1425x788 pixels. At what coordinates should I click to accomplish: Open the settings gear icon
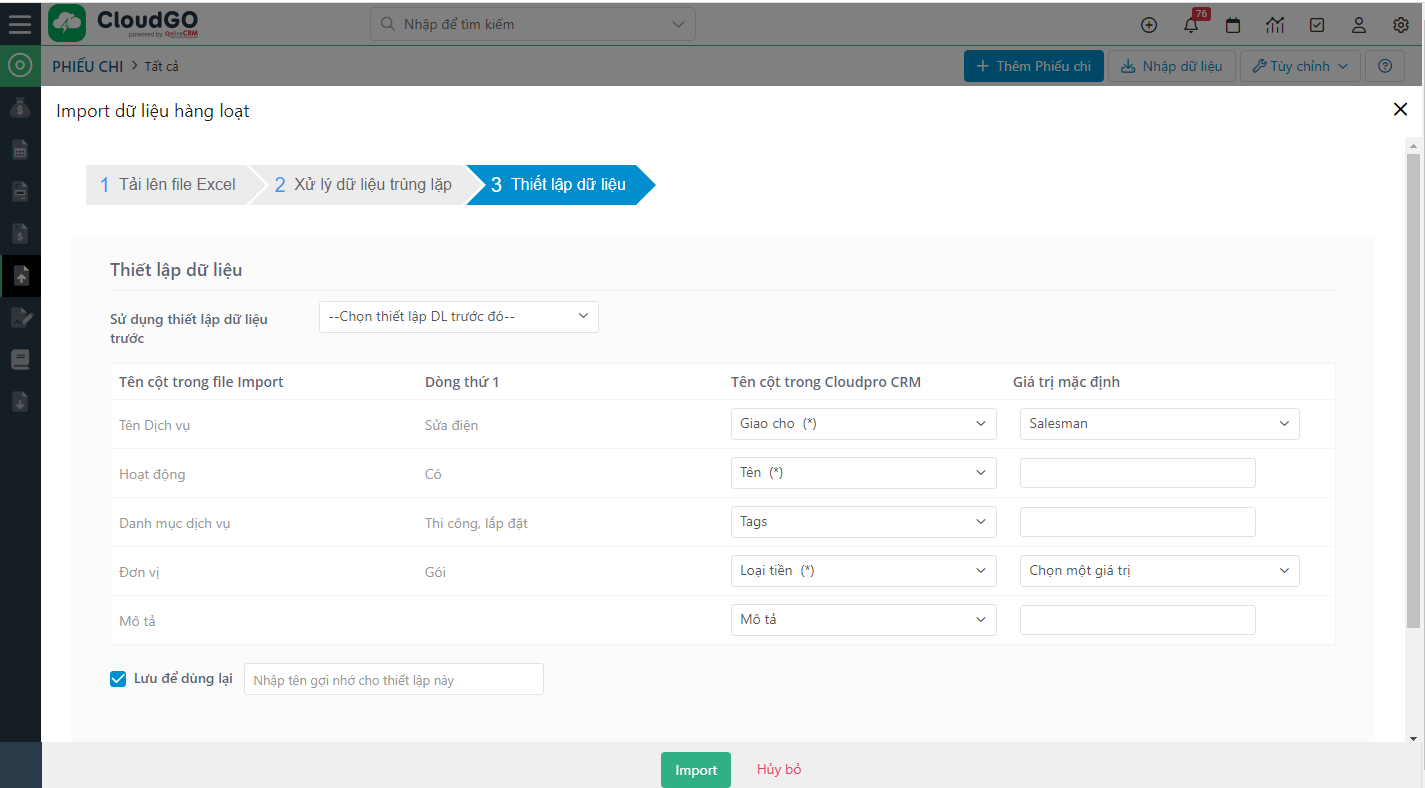click(x=1401, y=26)
